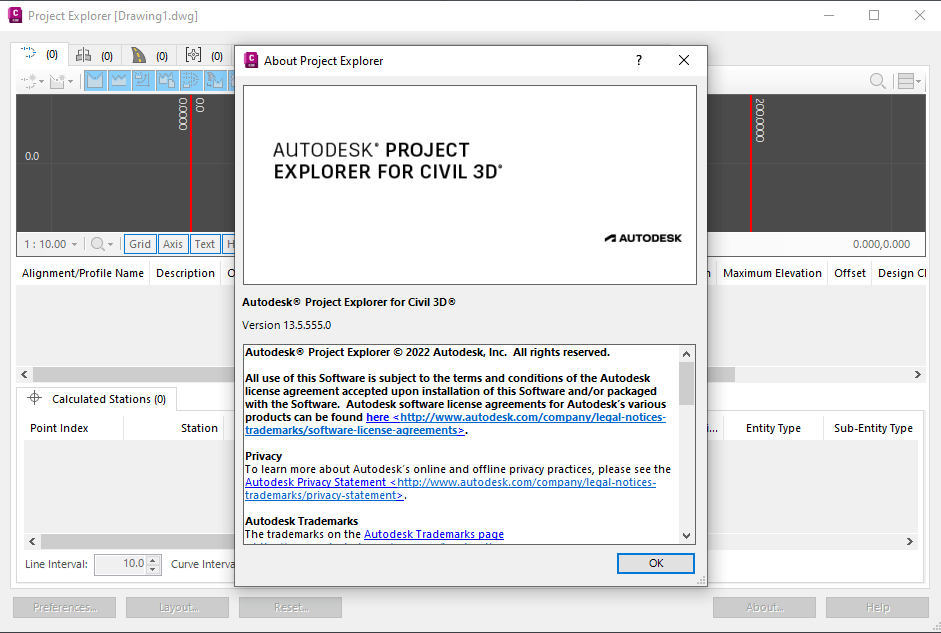Screen dimensions: 941x633
Task: Click the Project Explorer title bar app icon
Action: (x=15, y=16)
